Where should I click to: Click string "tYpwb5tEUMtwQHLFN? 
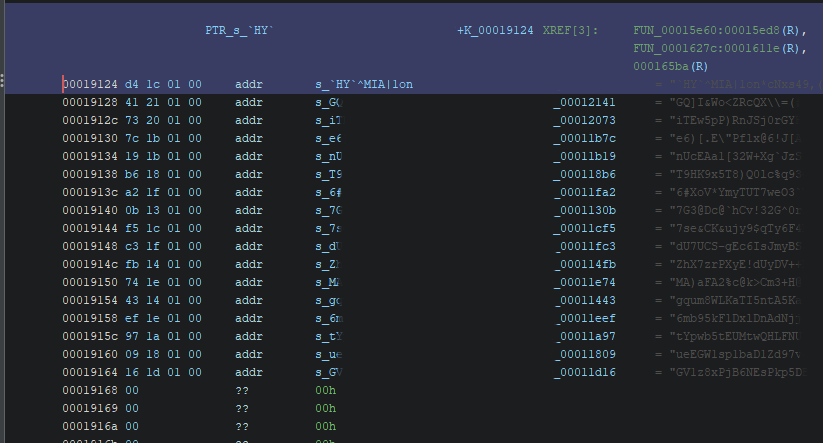[734, 336]
